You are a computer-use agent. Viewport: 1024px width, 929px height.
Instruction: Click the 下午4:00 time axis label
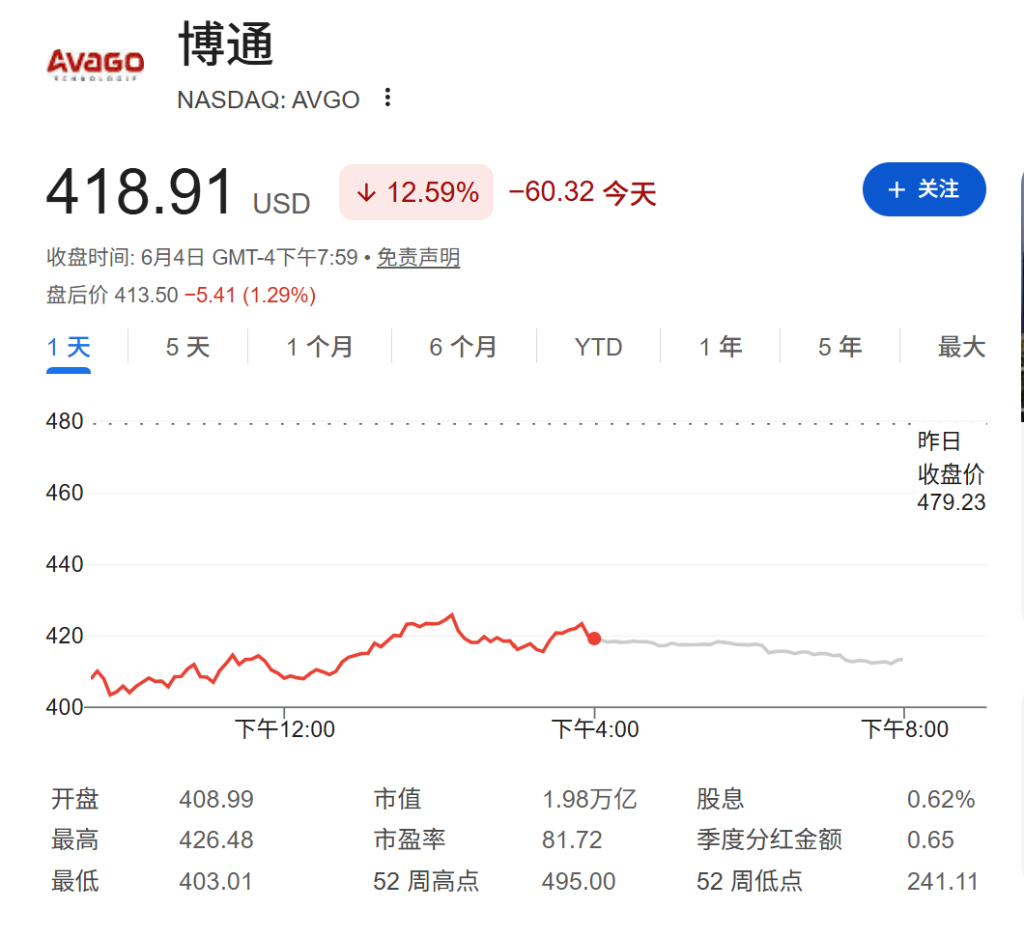[595, 729]
